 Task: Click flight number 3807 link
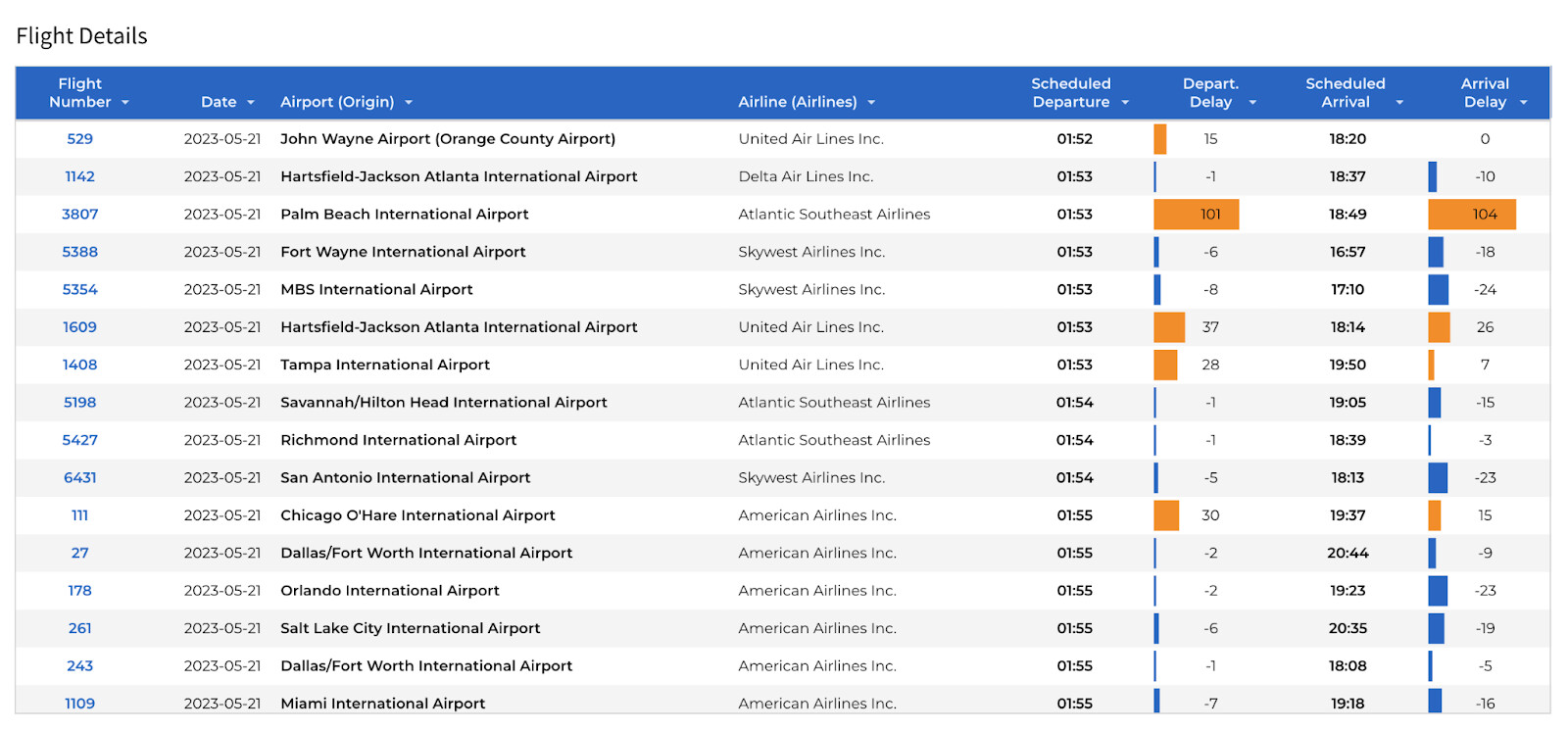(80, 215)
